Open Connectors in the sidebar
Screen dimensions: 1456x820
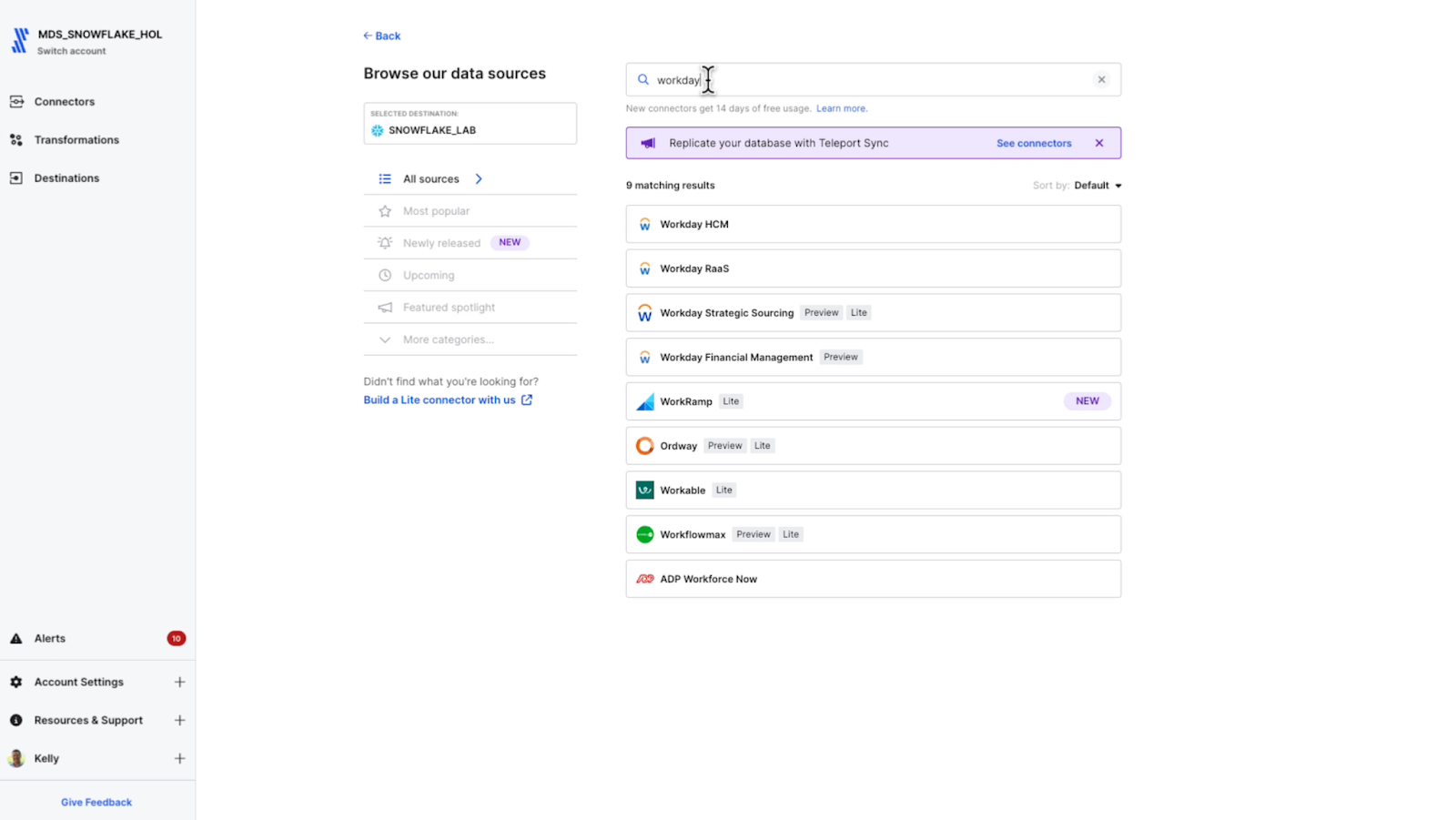pyautogui.click(x=64, y=101)
